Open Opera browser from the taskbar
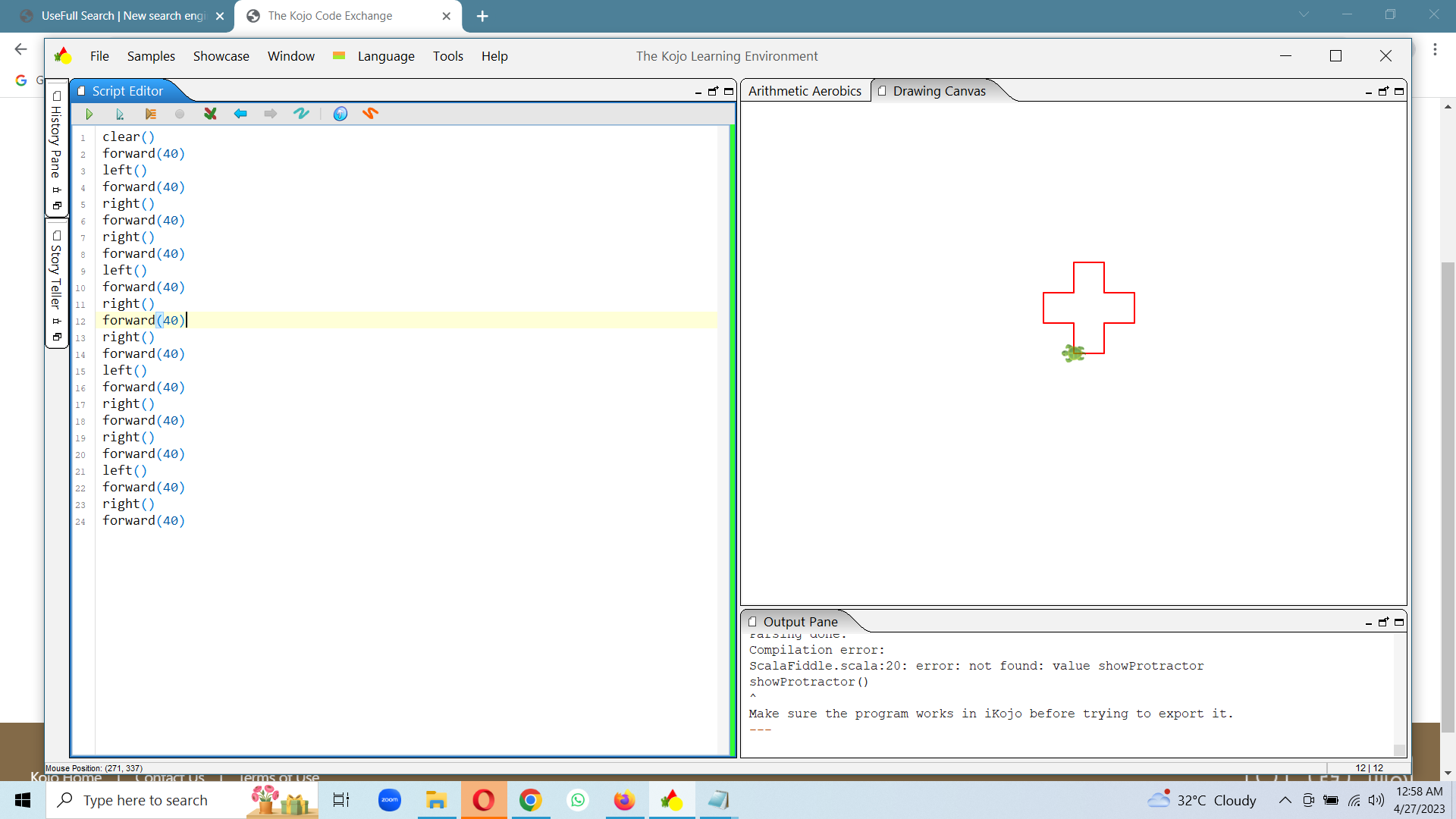1456x819 pixels. click(x=483, y=800)
